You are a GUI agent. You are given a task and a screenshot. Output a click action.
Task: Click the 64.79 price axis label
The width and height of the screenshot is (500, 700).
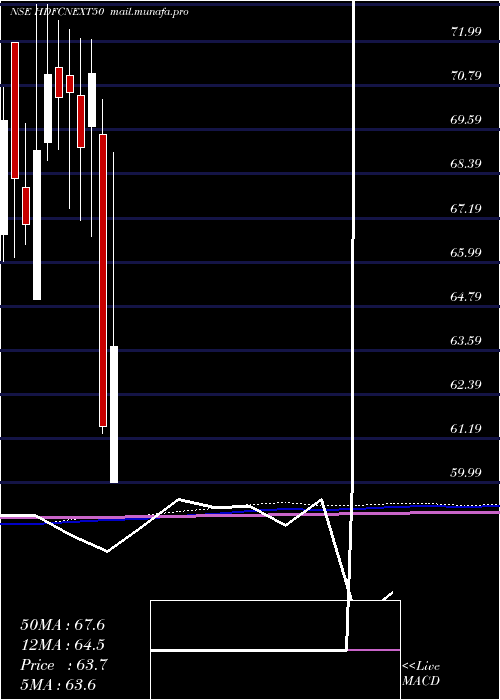(467, 296)
